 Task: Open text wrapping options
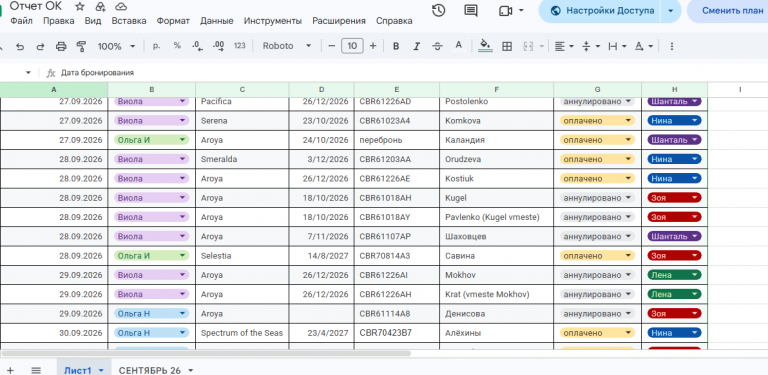pyautogui.click(x=617, y=47)
